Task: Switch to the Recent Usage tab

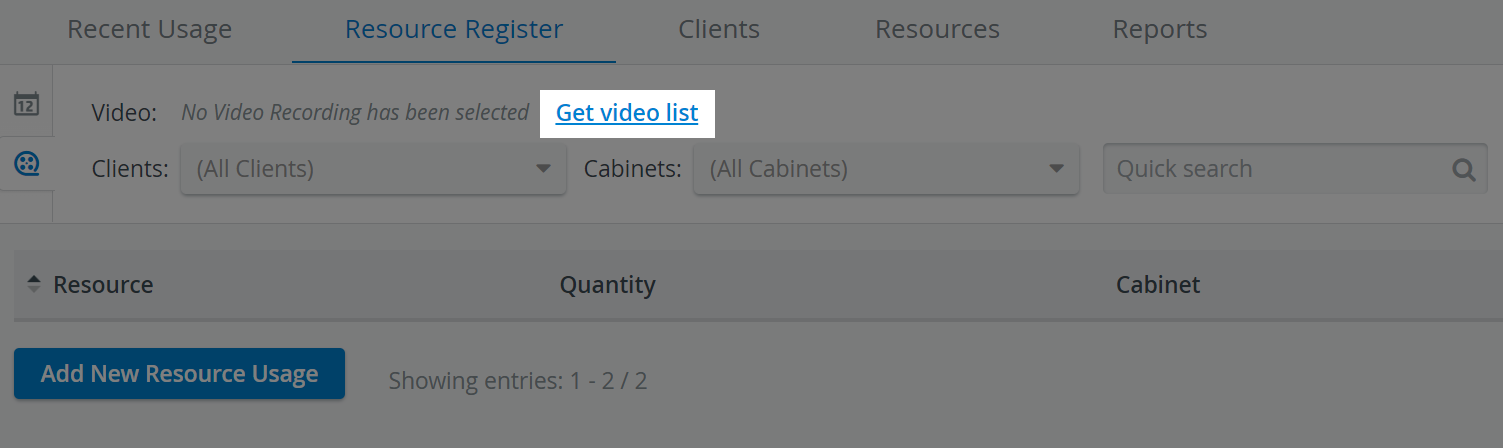Action: (x=150, y=30)
